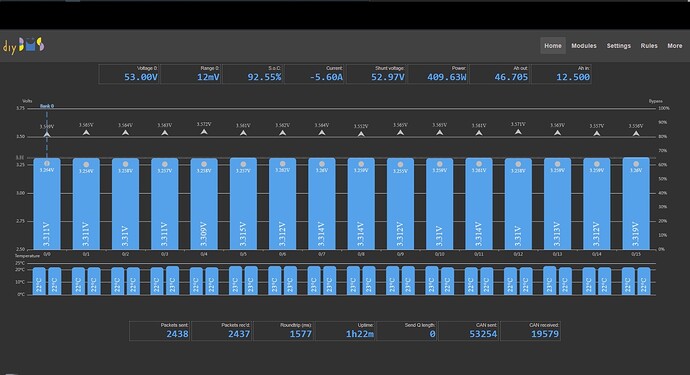Select the 3.315V bar for cell 0/5
690x375 pixels.
tap(243, 203)
